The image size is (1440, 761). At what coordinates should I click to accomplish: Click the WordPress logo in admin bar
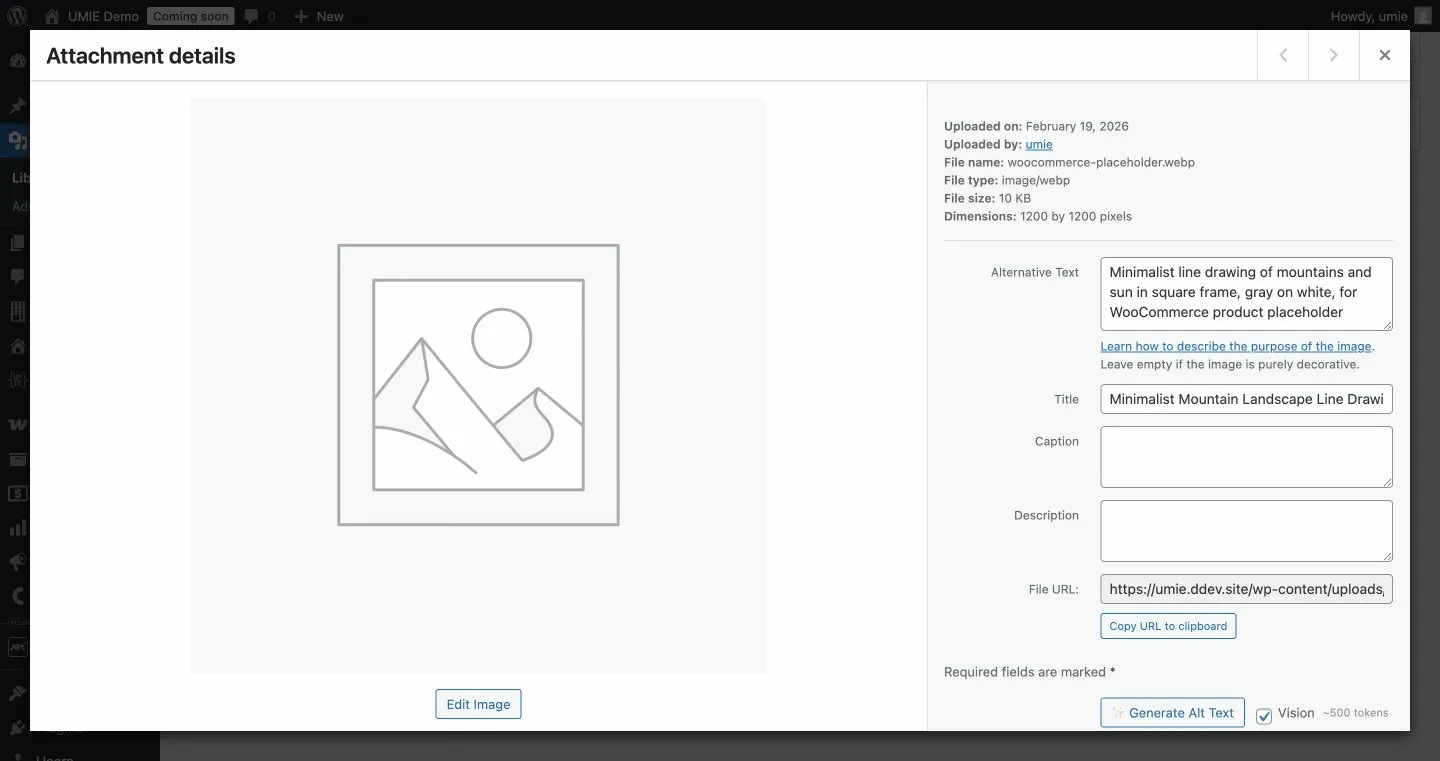(x=17, y=16)
